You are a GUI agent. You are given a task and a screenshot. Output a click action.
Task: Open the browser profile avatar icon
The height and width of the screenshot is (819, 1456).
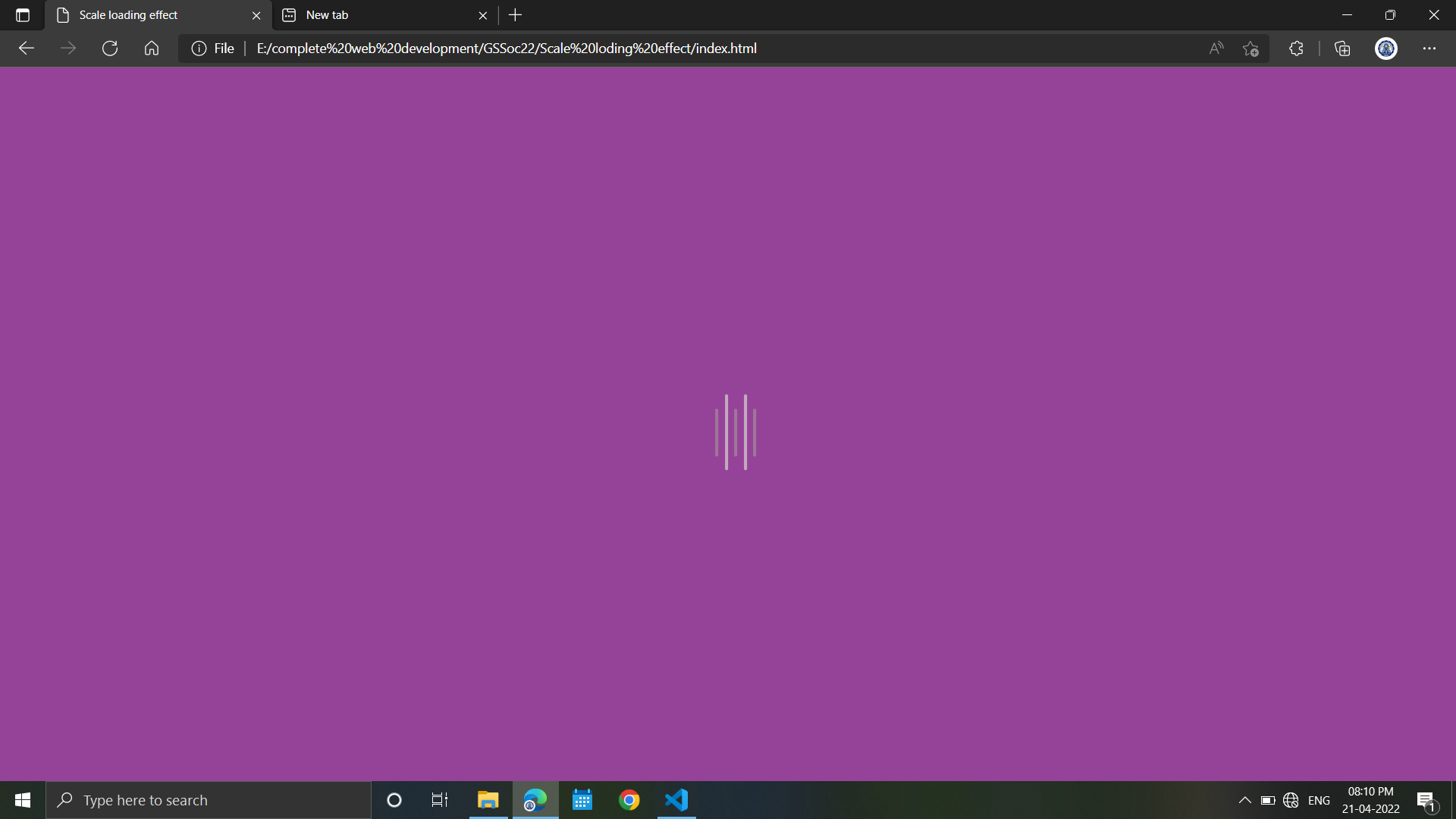coord(1386,48)
